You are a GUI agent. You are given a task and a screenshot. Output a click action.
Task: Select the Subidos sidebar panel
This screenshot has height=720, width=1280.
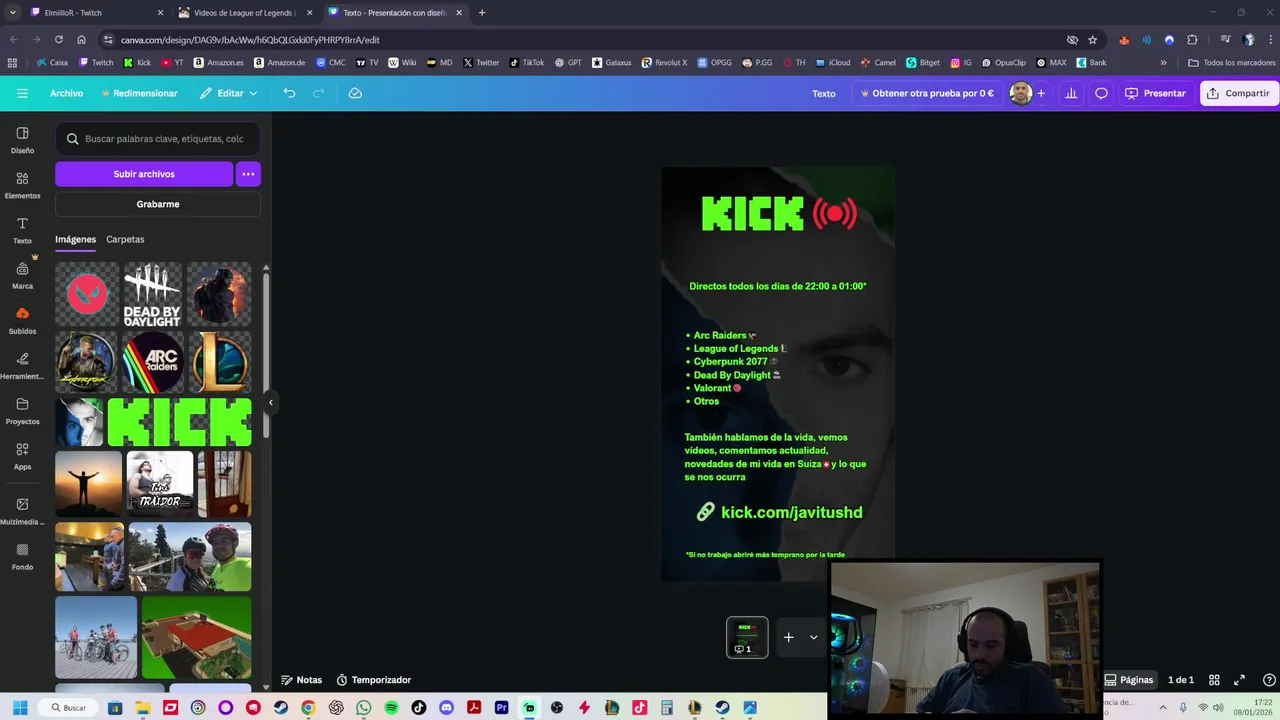(x=22, y=320)
